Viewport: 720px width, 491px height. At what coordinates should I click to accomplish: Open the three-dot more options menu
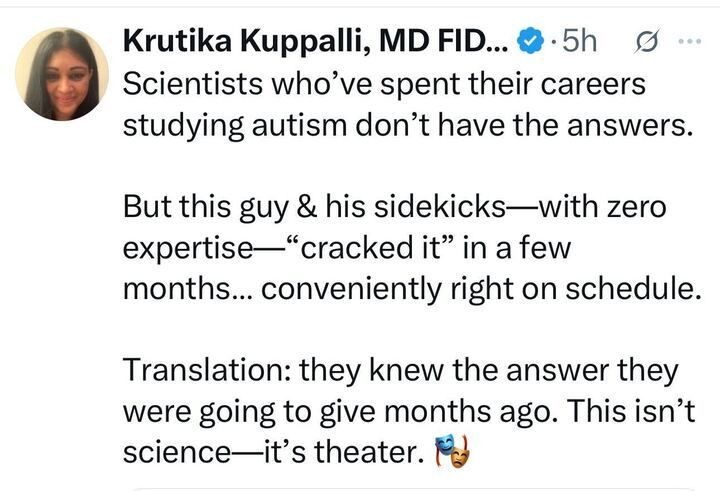pyautogui.click(x=690, y=40)
